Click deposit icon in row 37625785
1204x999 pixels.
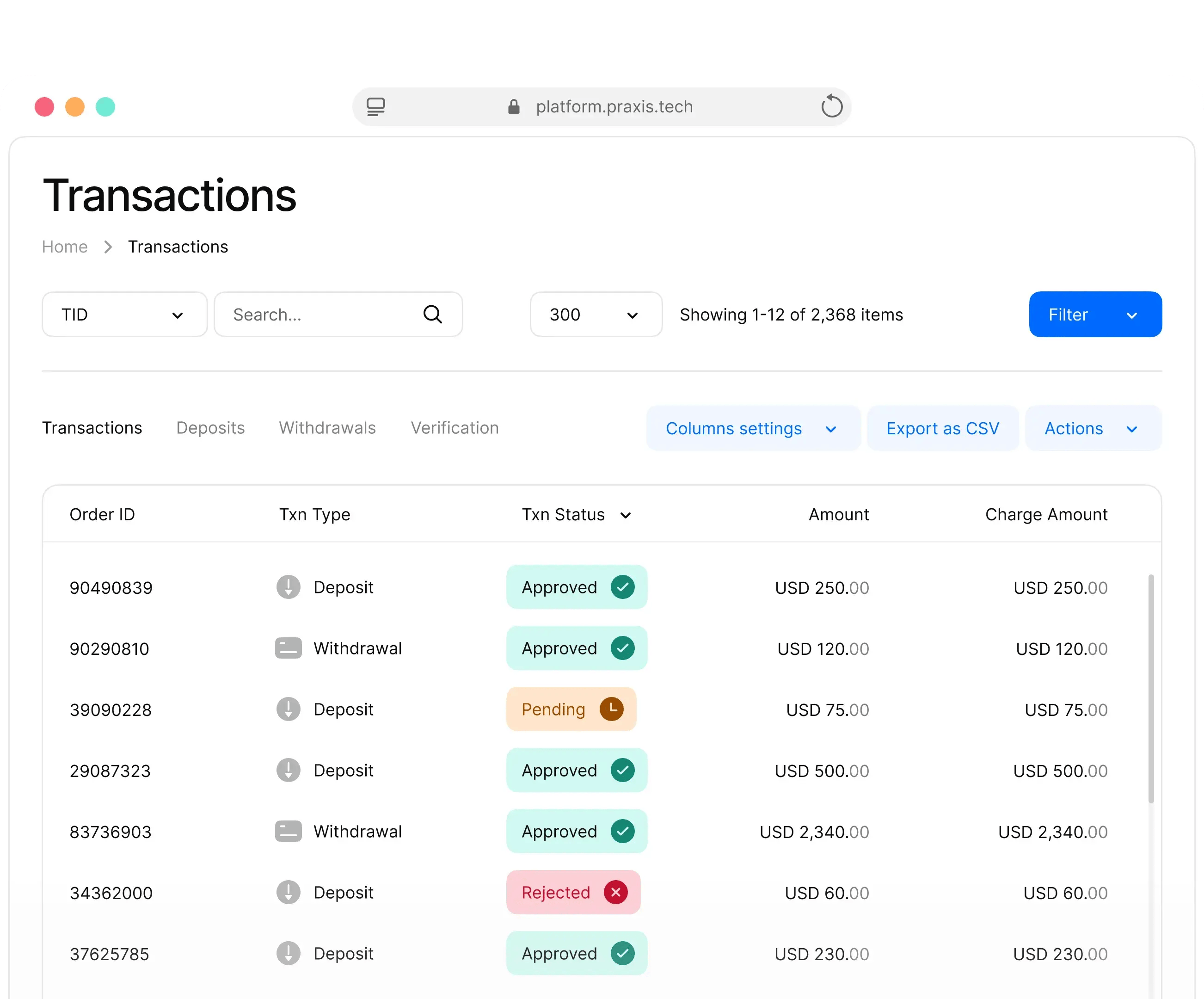289,953
